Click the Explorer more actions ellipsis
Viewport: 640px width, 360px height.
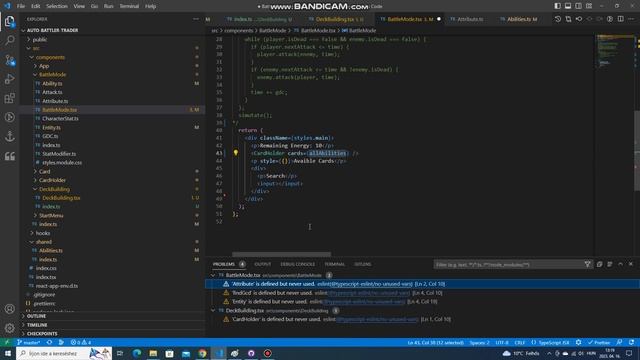(x=196, y=19)
